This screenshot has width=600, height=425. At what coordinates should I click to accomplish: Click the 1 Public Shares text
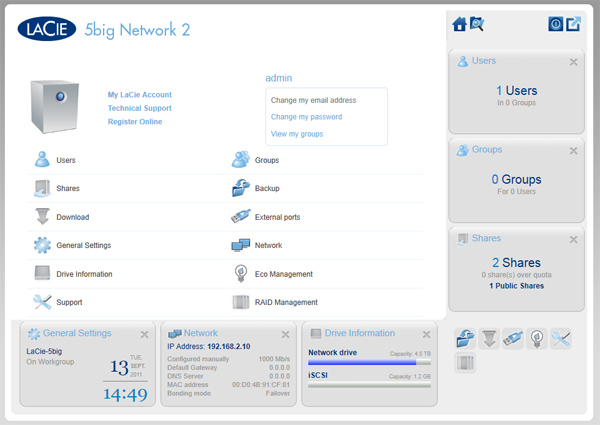pos(517,286)
